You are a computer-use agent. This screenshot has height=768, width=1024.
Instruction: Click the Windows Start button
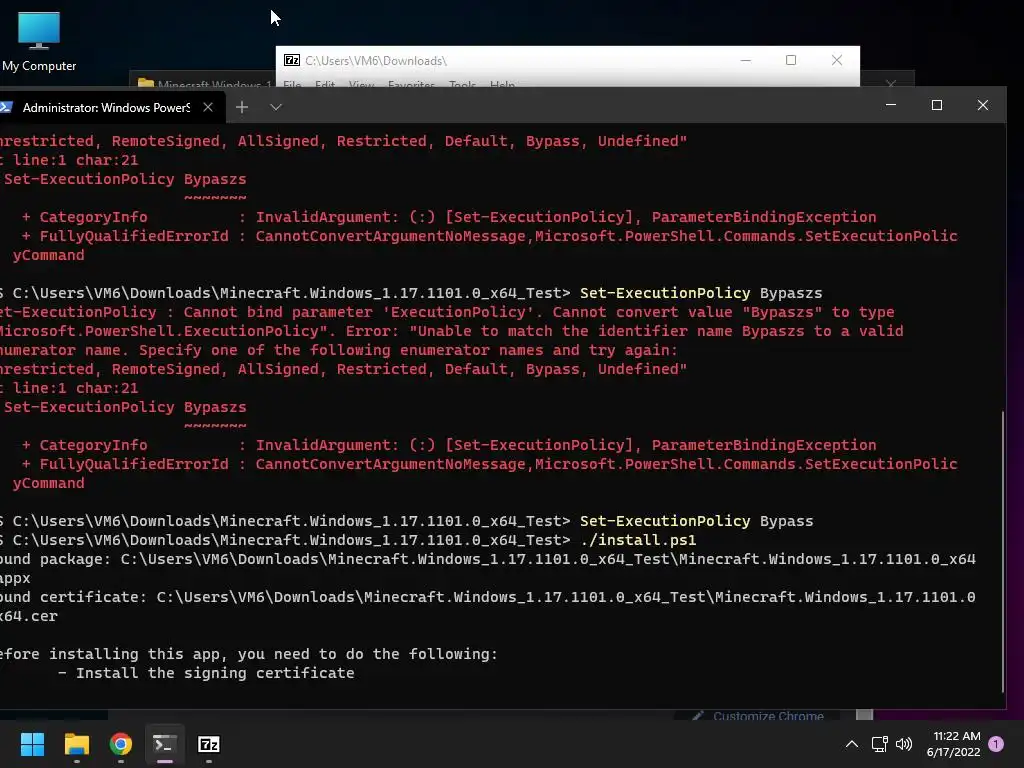tap(32, 744)
